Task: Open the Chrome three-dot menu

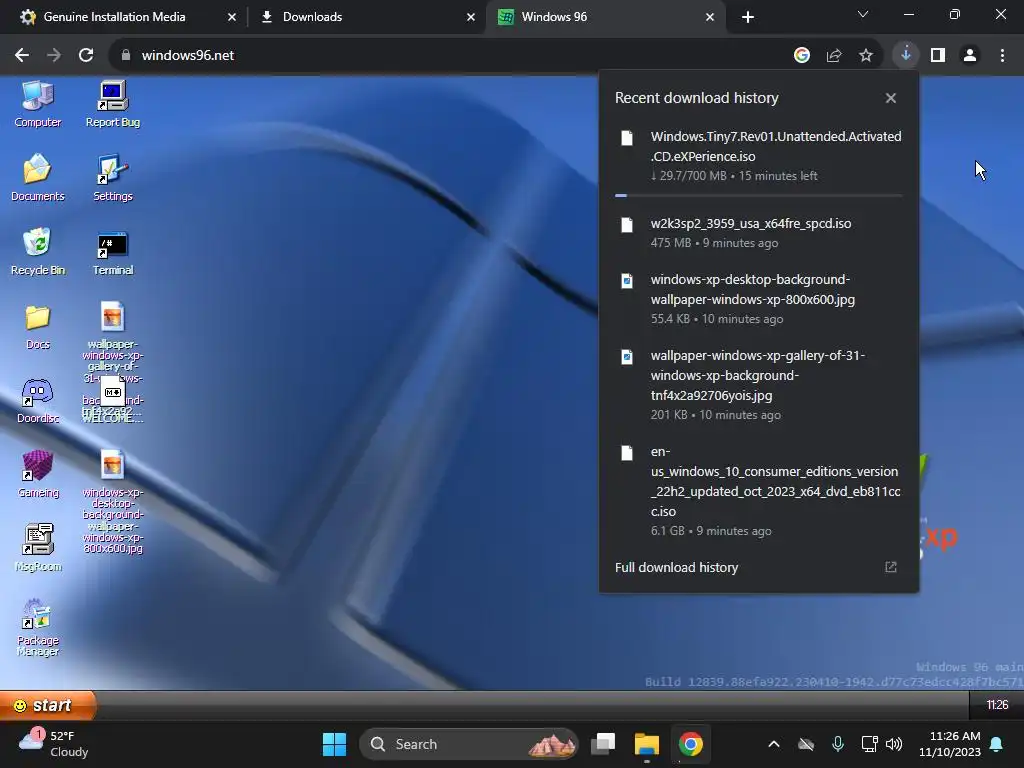Action: coord(1002,56)
